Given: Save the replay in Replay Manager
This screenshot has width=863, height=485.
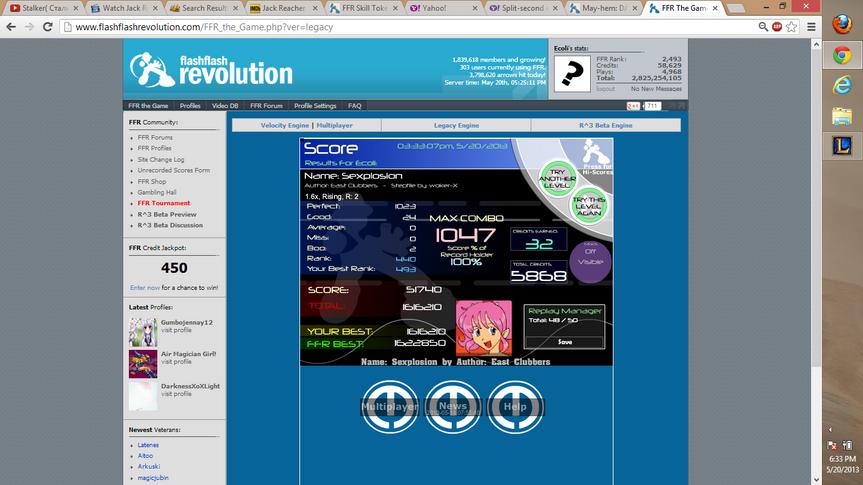Looking at the screenshot, I should (x=564, y=342).
